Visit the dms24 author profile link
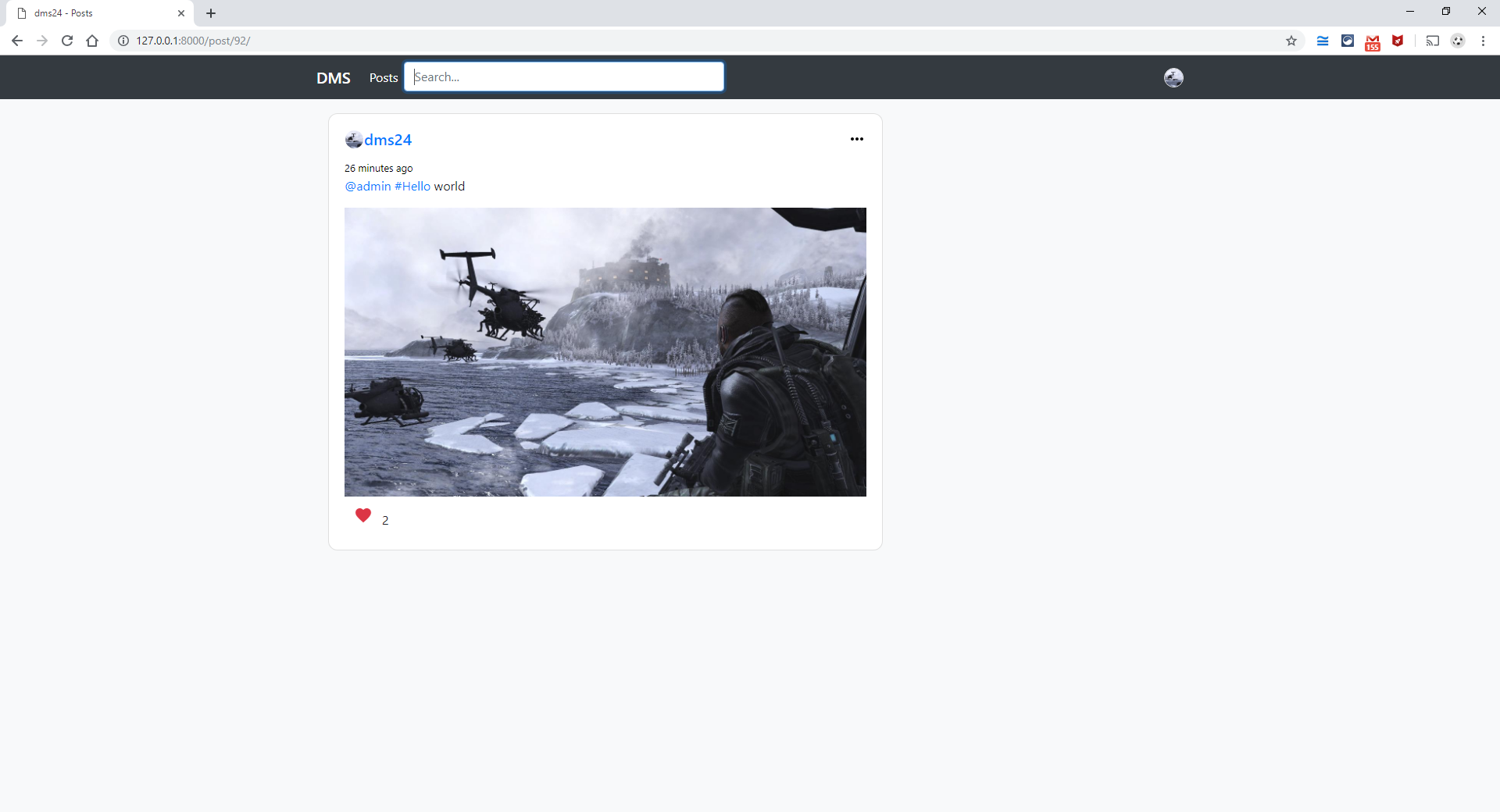 coord(387,140)
